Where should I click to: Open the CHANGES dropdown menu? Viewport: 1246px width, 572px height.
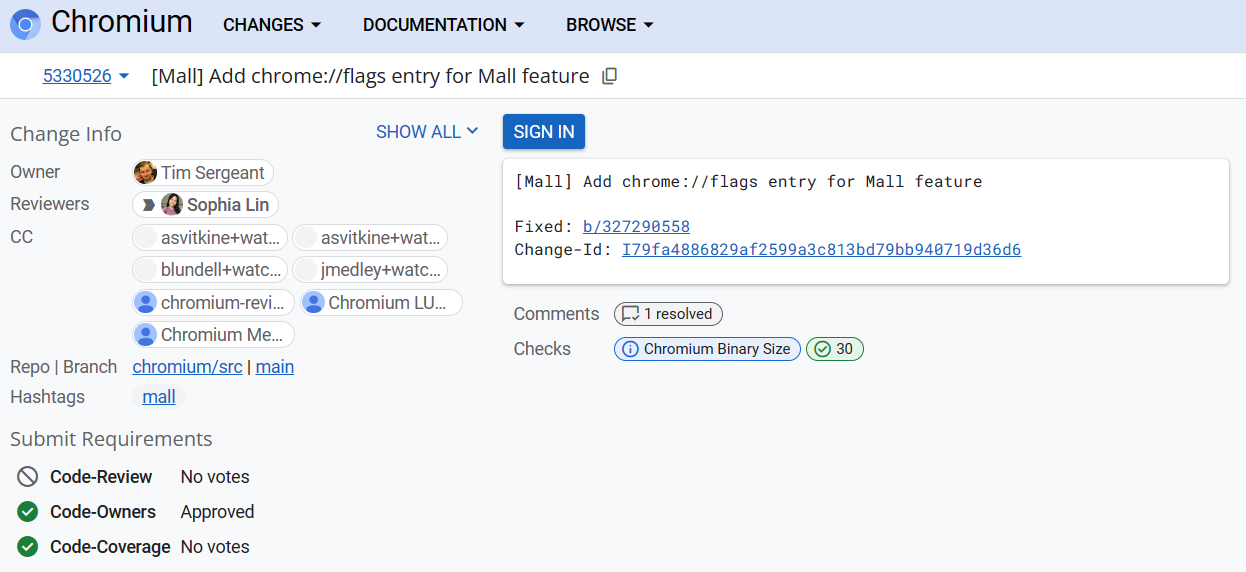tap(272, 25)
